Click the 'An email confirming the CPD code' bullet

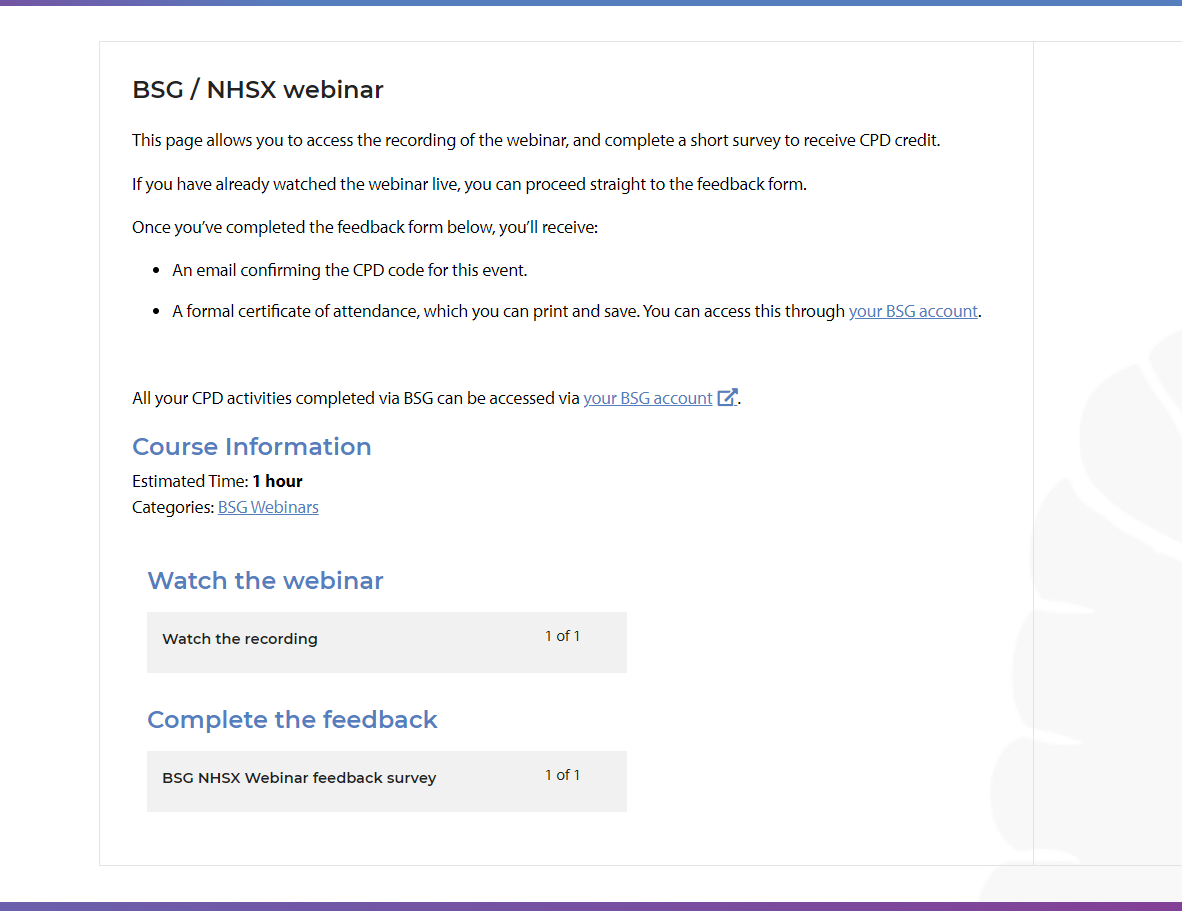point(350,270)
